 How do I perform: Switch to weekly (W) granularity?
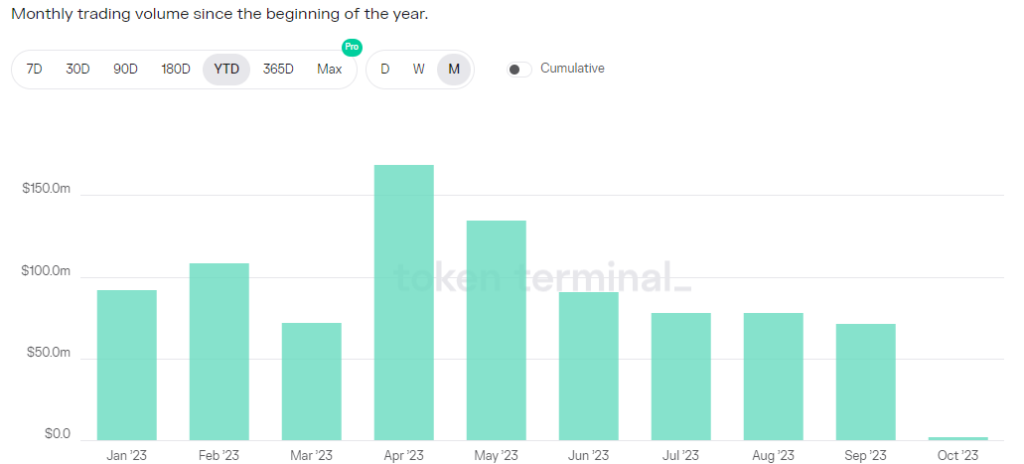point(419,69)
